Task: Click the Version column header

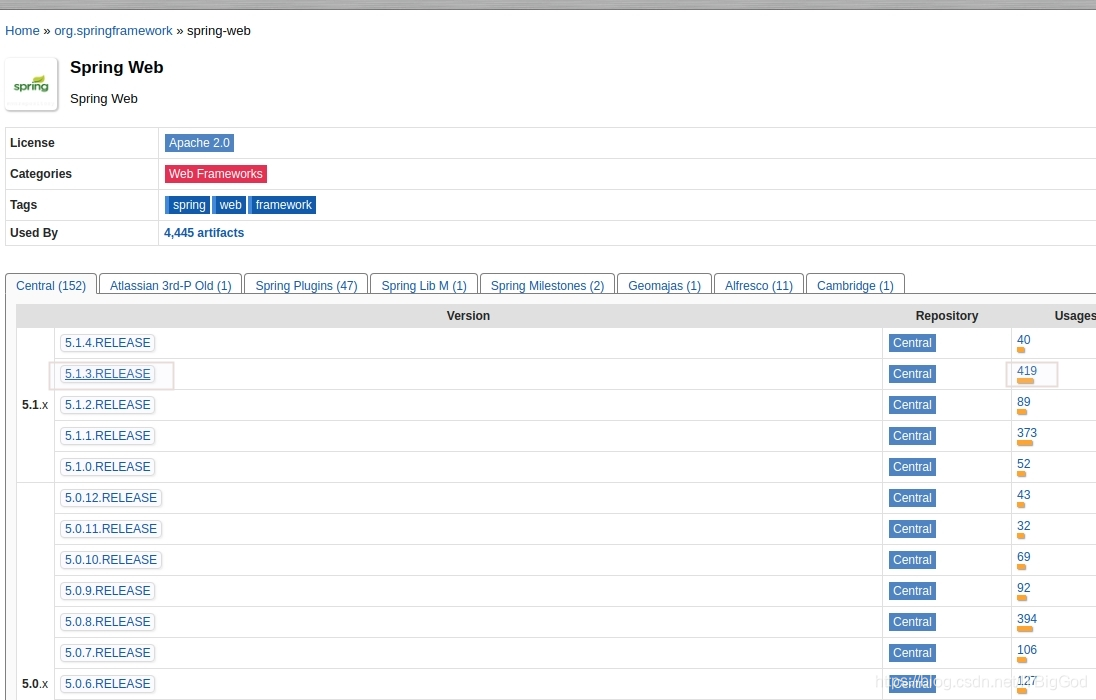Action: tap(468, 316)
